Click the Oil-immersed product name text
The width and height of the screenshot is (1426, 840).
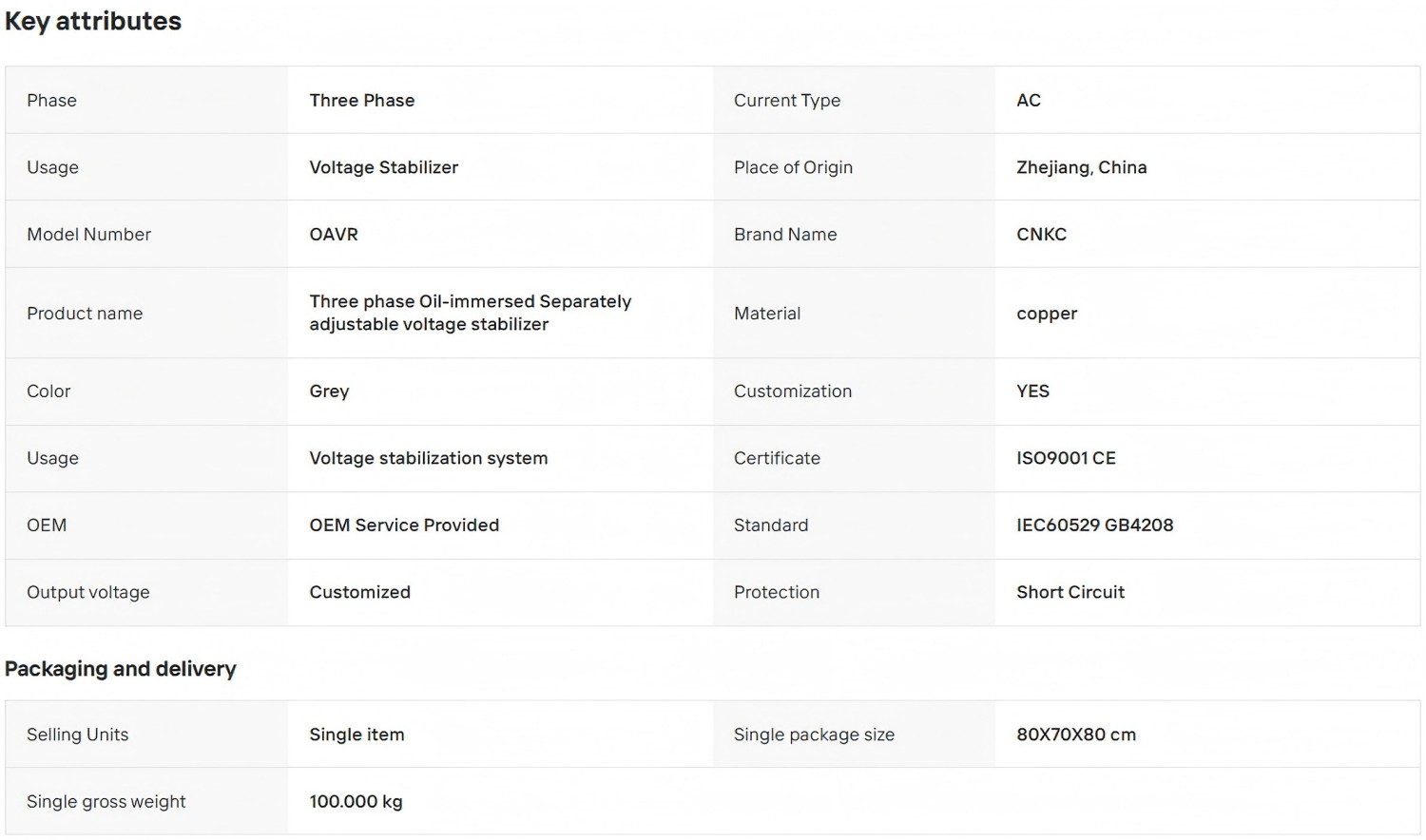coord(471,313)
